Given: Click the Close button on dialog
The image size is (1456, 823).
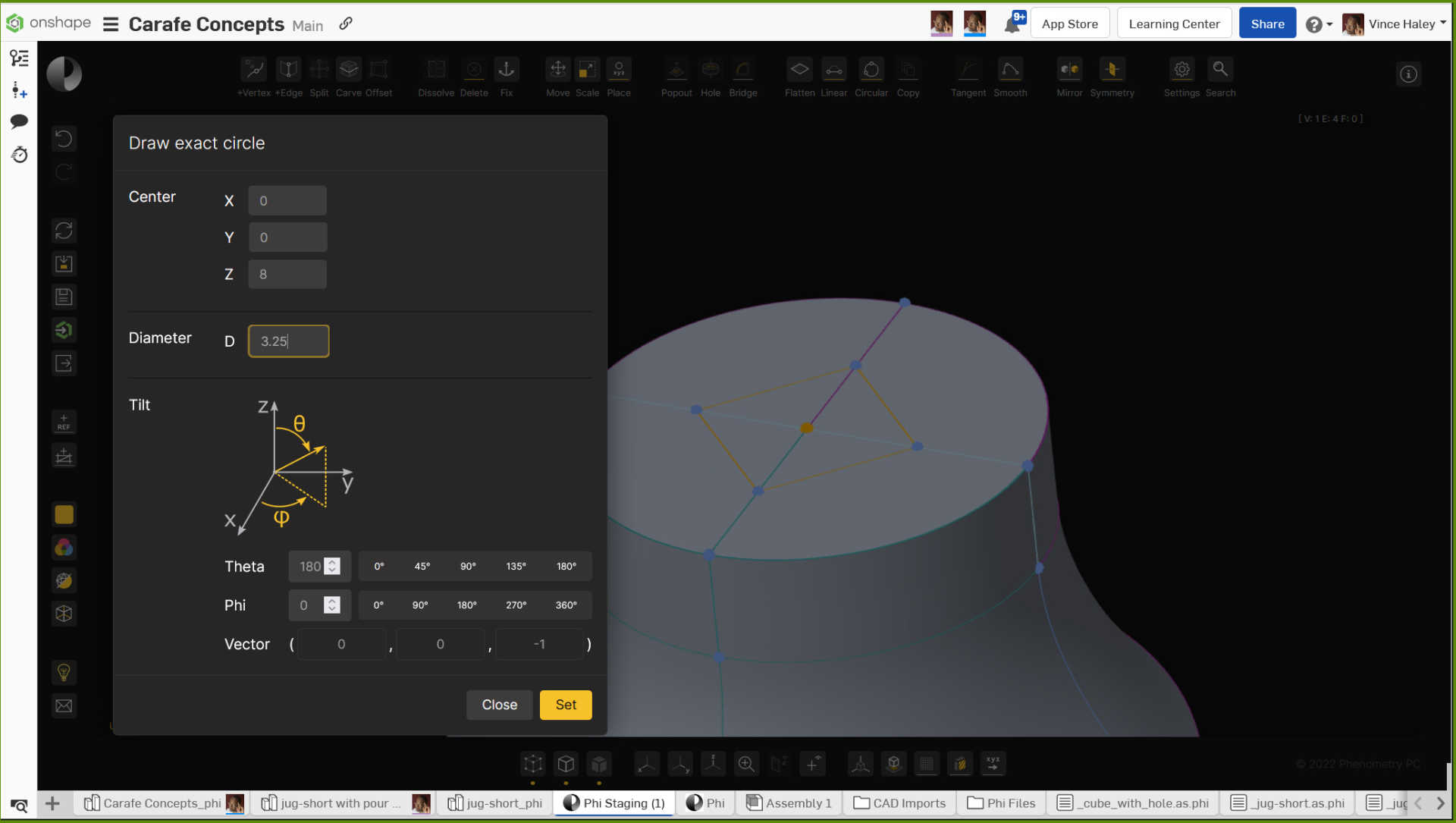Looking at the screenshot, I should click(x=500, y=704).
